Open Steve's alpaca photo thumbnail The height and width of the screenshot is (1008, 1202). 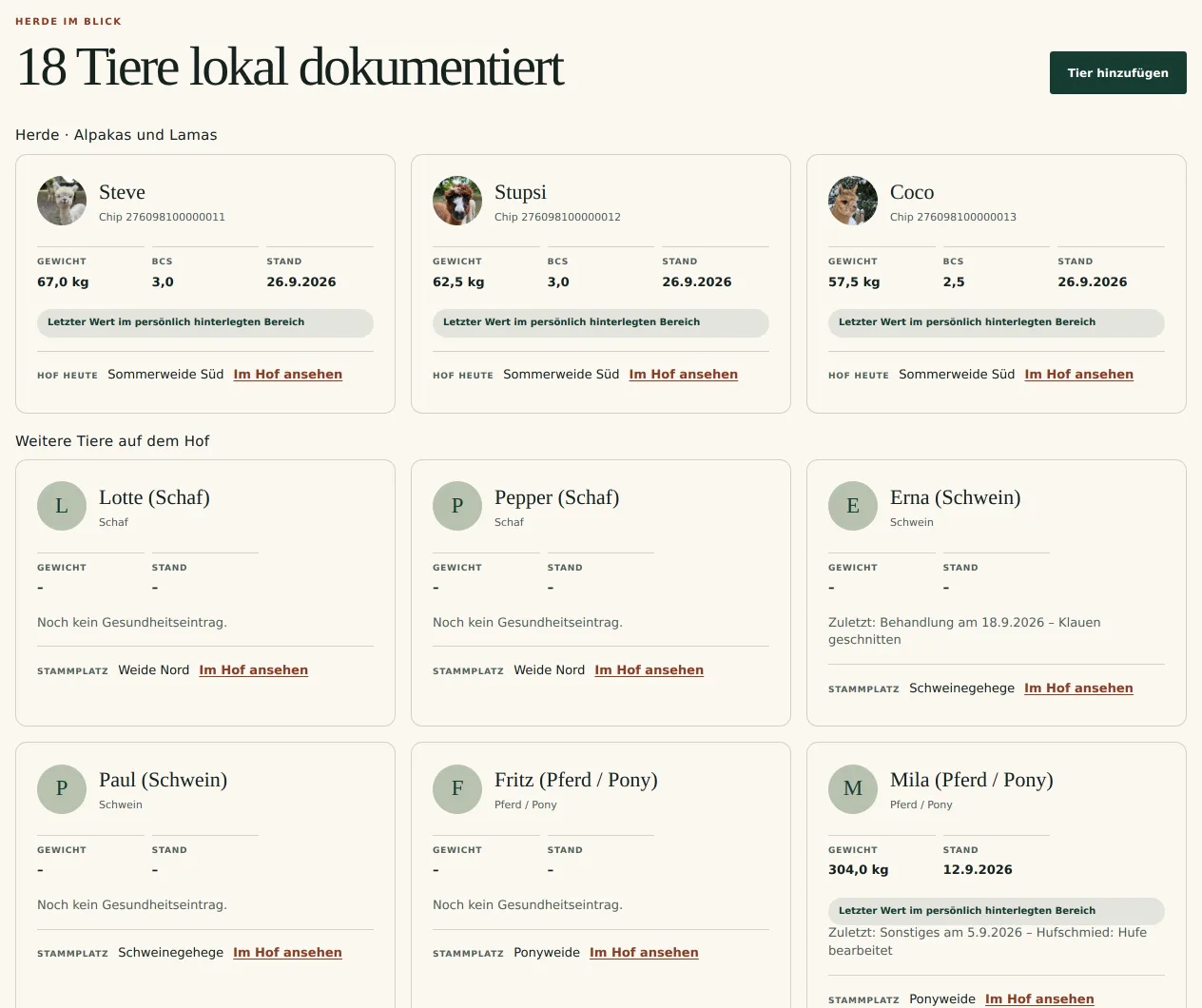(62, 201)
